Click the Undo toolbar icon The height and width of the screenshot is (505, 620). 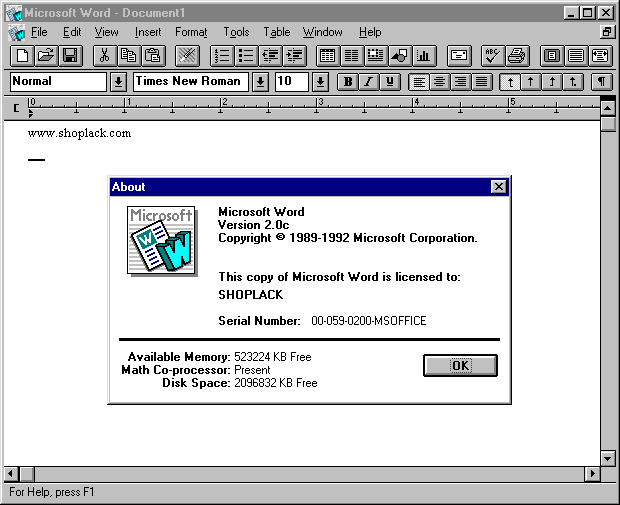(x=187, y=56)
